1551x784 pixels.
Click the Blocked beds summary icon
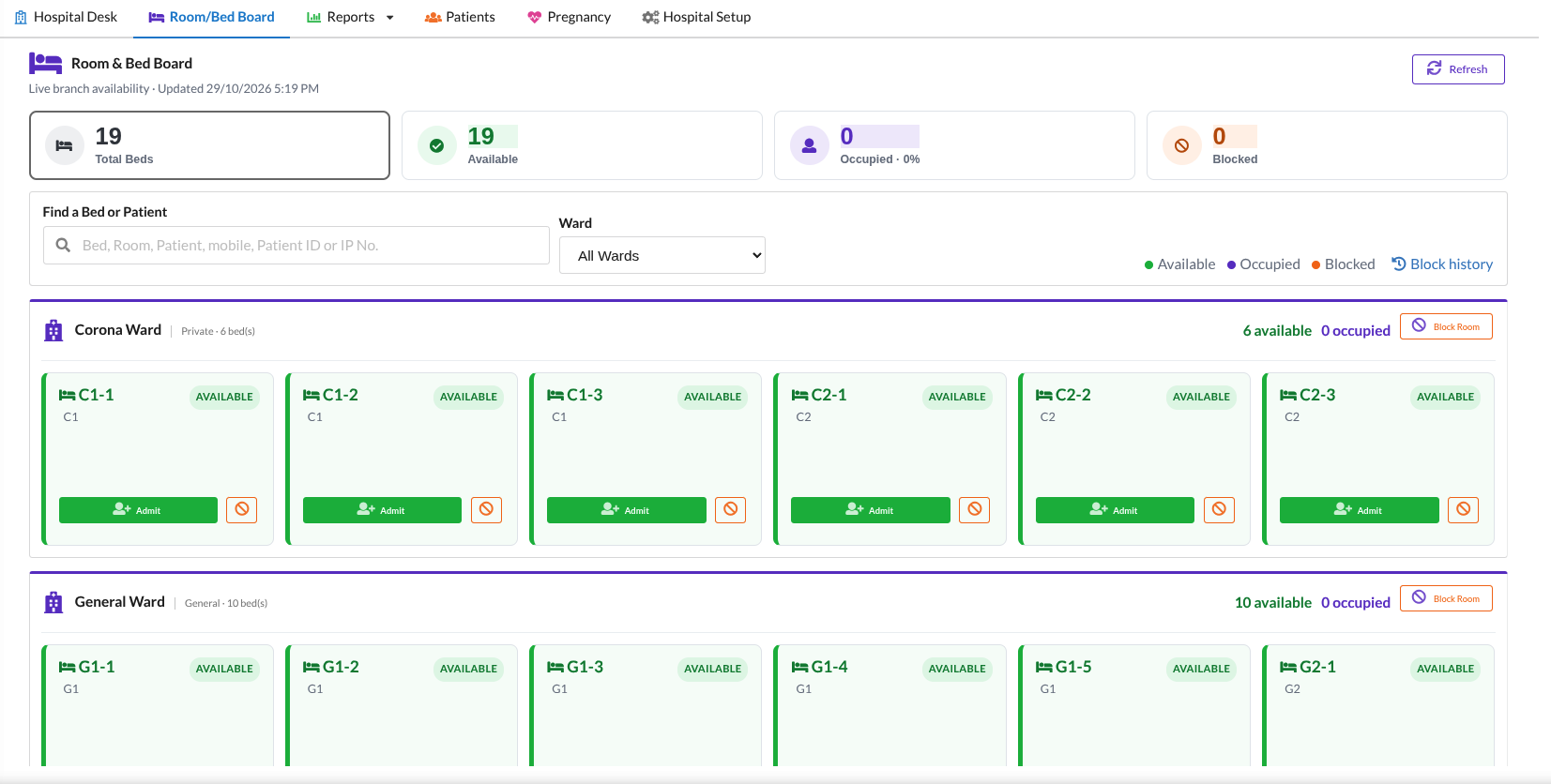1182,145
